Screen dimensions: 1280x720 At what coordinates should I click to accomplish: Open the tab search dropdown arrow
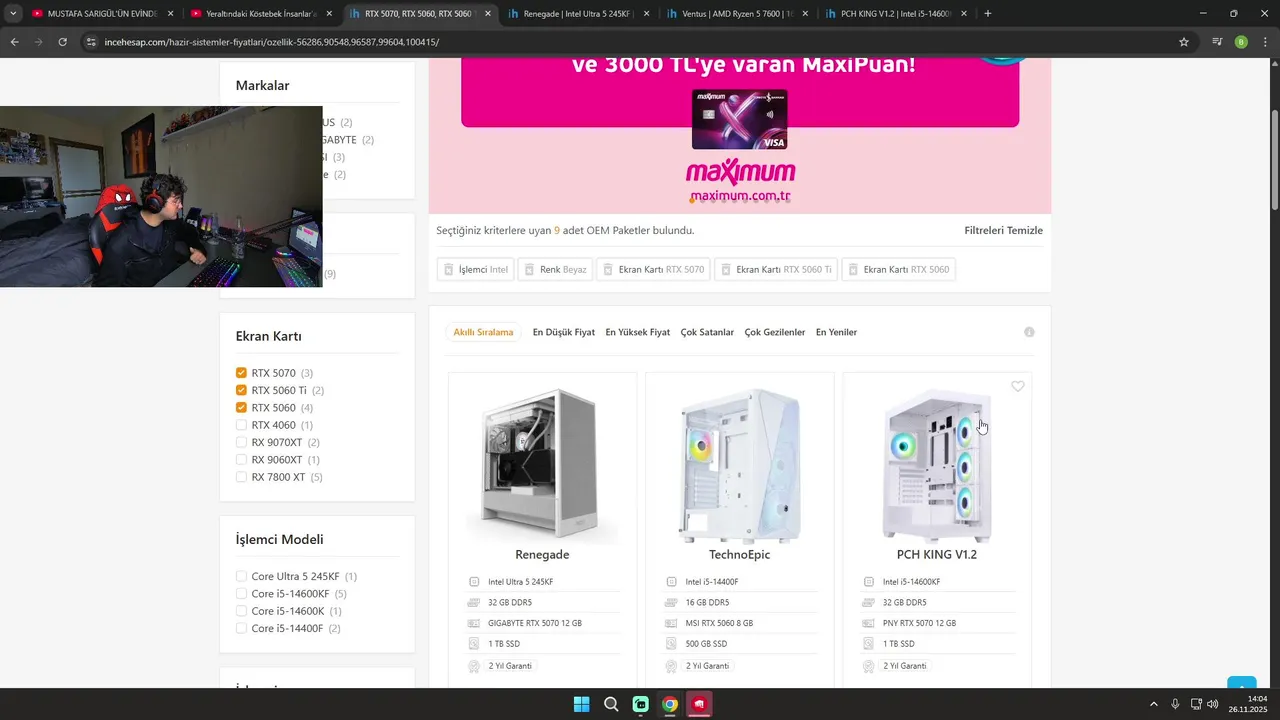click(x=13, y=14)
